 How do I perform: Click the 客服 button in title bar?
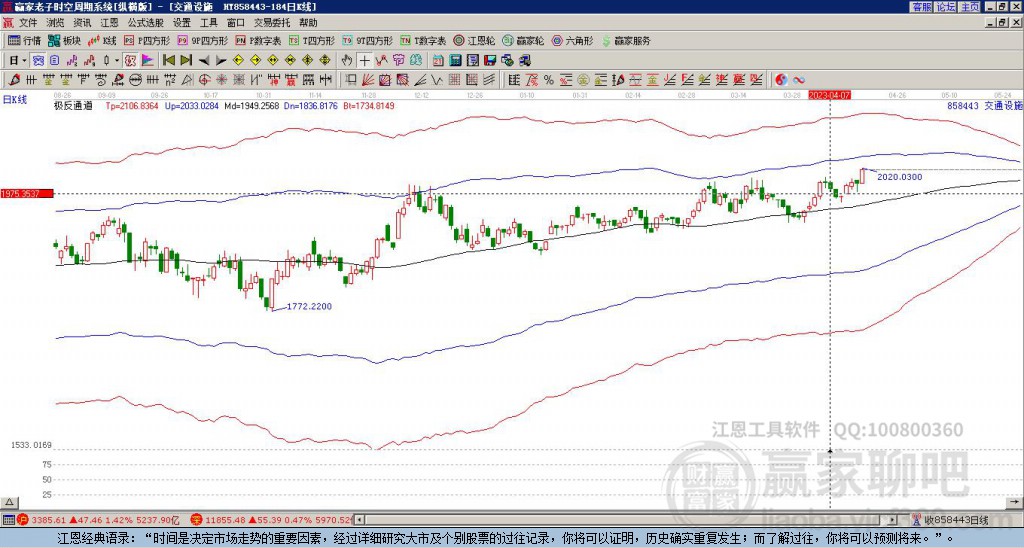click(921, 7)
